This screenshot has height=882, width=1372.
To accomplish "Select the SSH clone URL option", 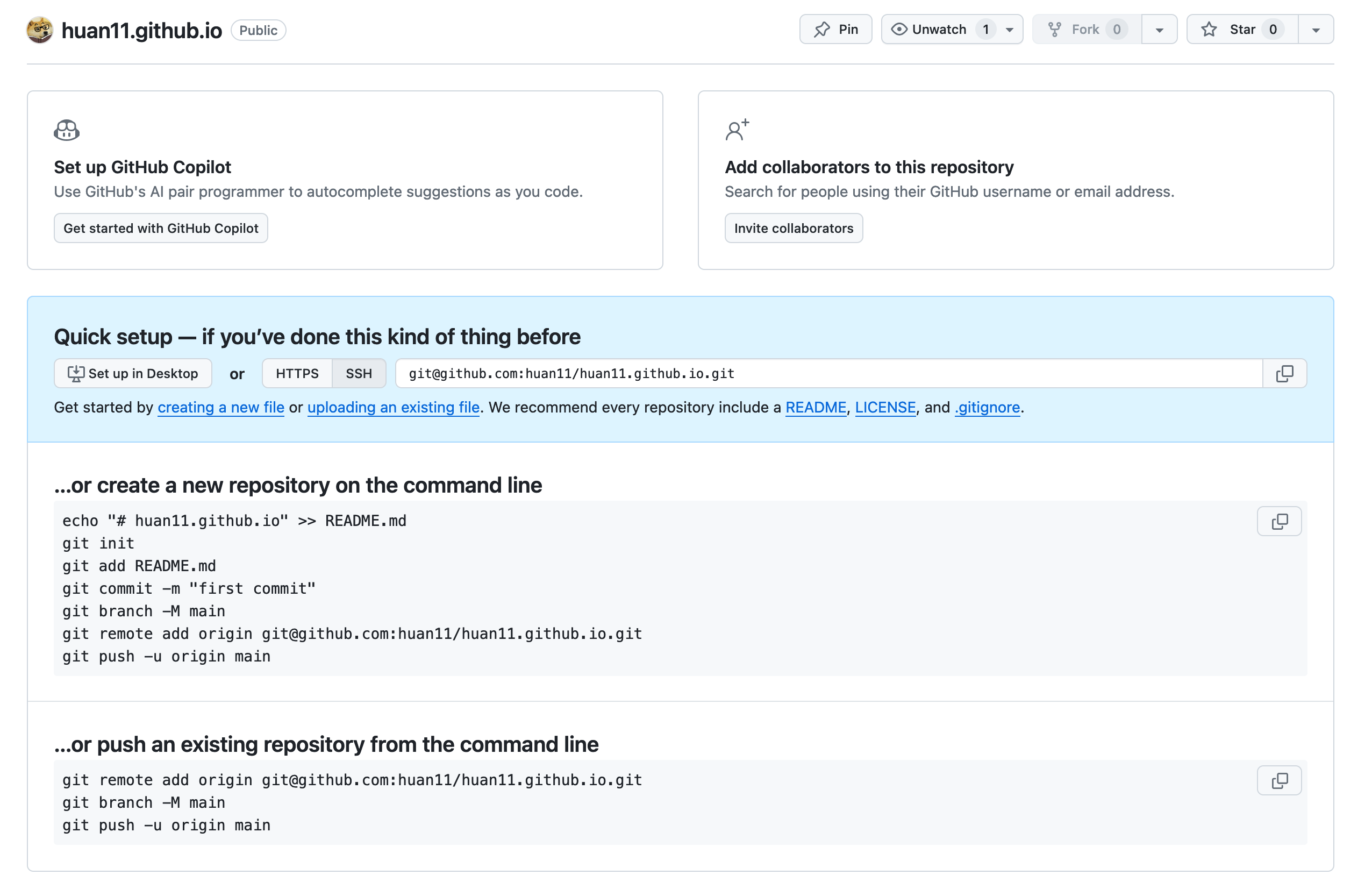I will coord(359,373).
